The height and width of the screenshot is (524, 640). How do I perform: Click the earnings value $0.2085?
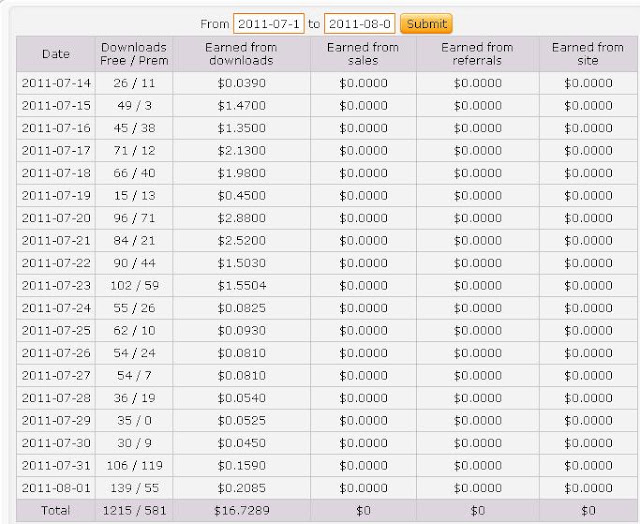click(x=241, y=488)
